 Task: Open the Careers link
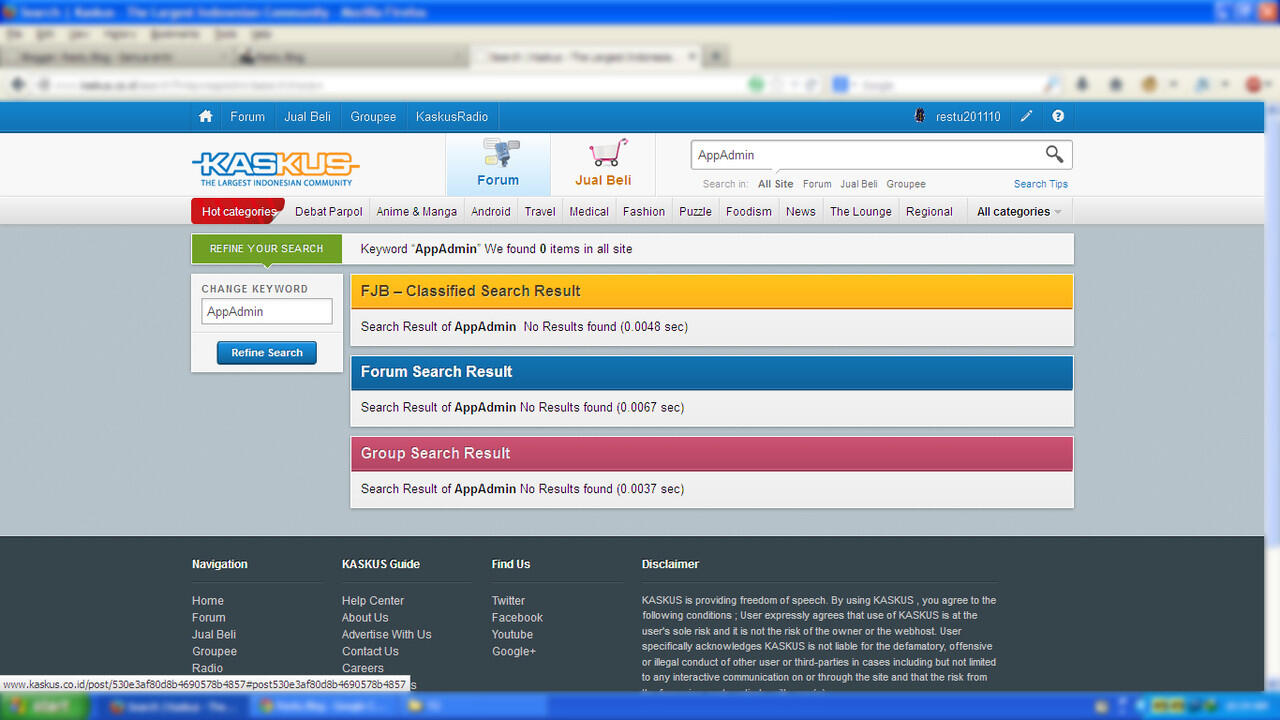pyautogui.click(x=363, y=668)
